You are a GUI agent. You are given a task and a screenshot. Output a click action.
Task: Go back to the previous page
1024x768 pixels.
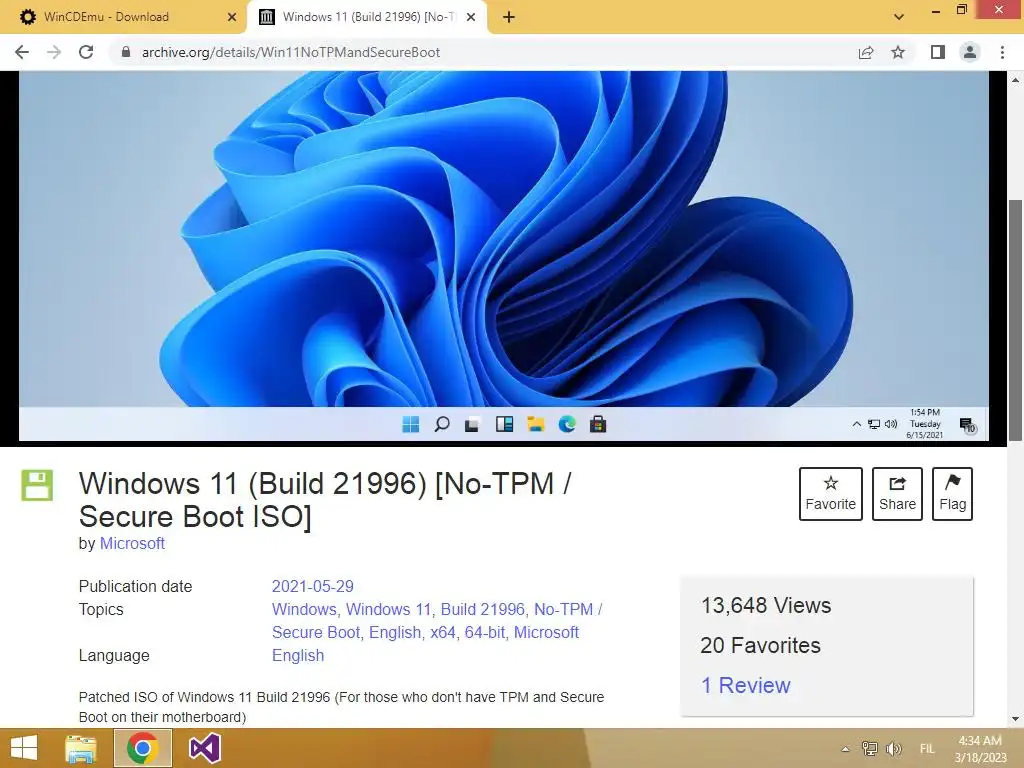click(x=22, y=52)
